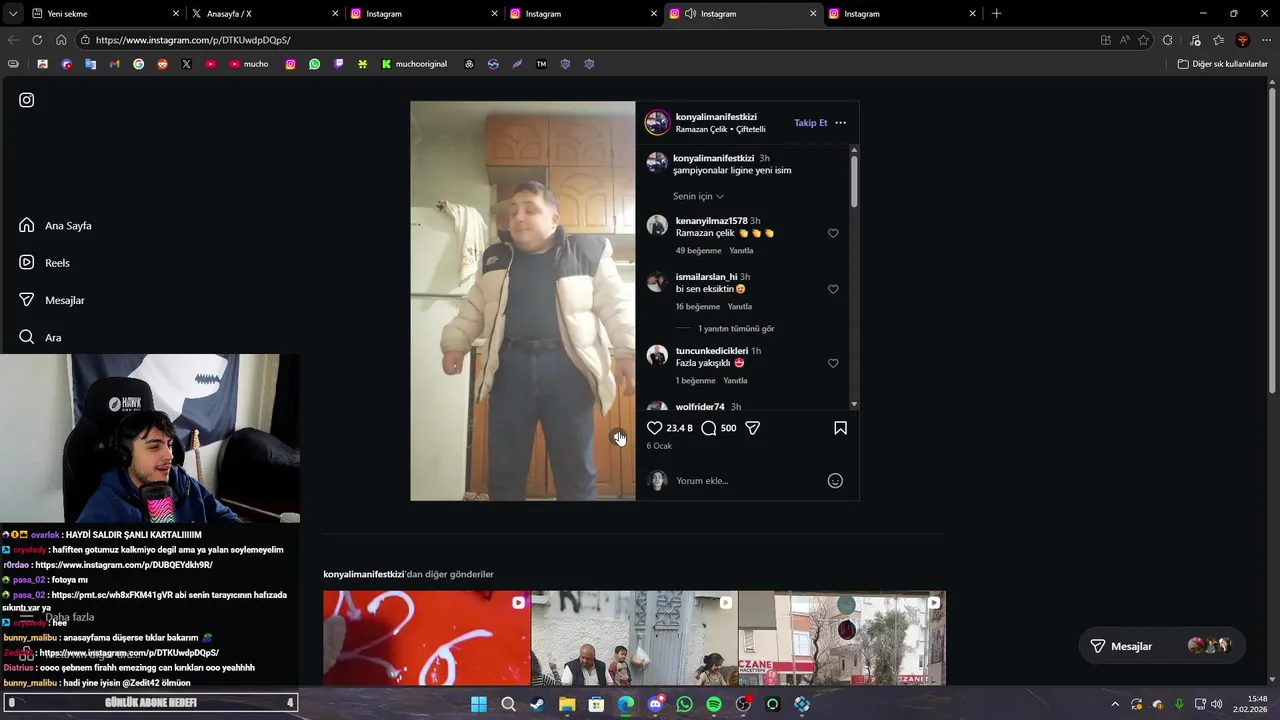1280x720 pixels.
Task: Open read aloud icon in address bar
Action: (x=1125, y=40)
